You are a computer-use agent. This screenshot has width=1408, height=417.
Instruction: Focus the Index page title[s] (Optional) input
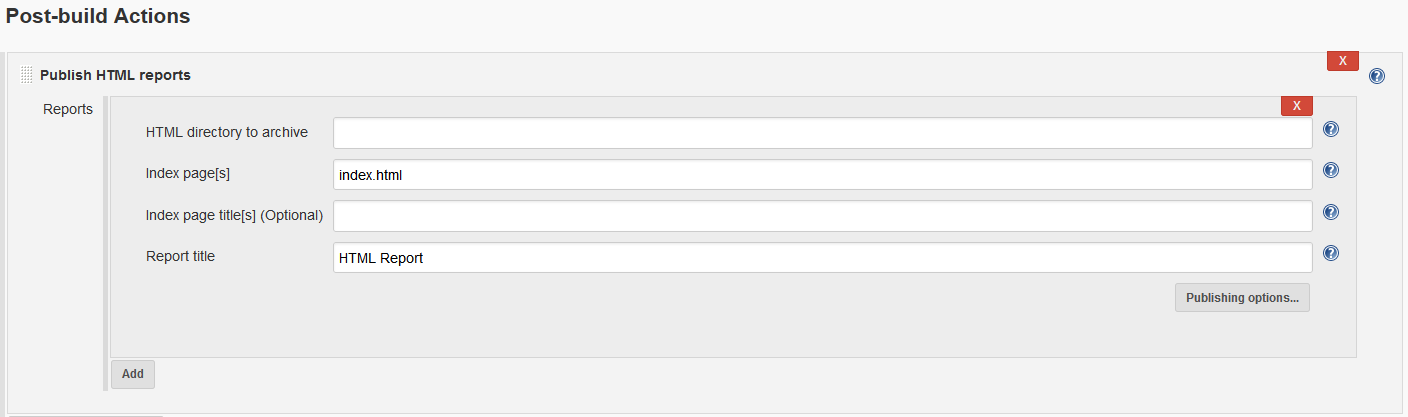(x=822, y=215)
